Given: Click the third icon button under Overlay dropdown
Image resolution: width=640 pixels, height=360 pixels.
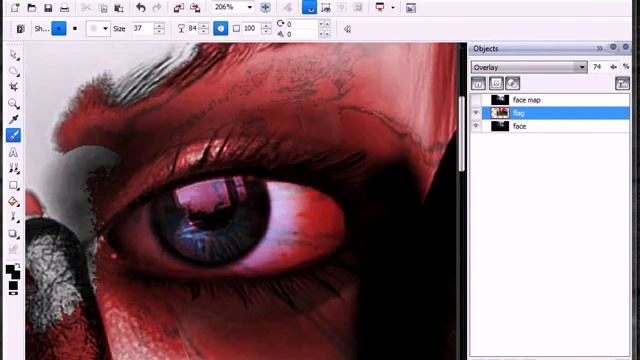Looking at the screenshot, I should click(x=513, y=84).
